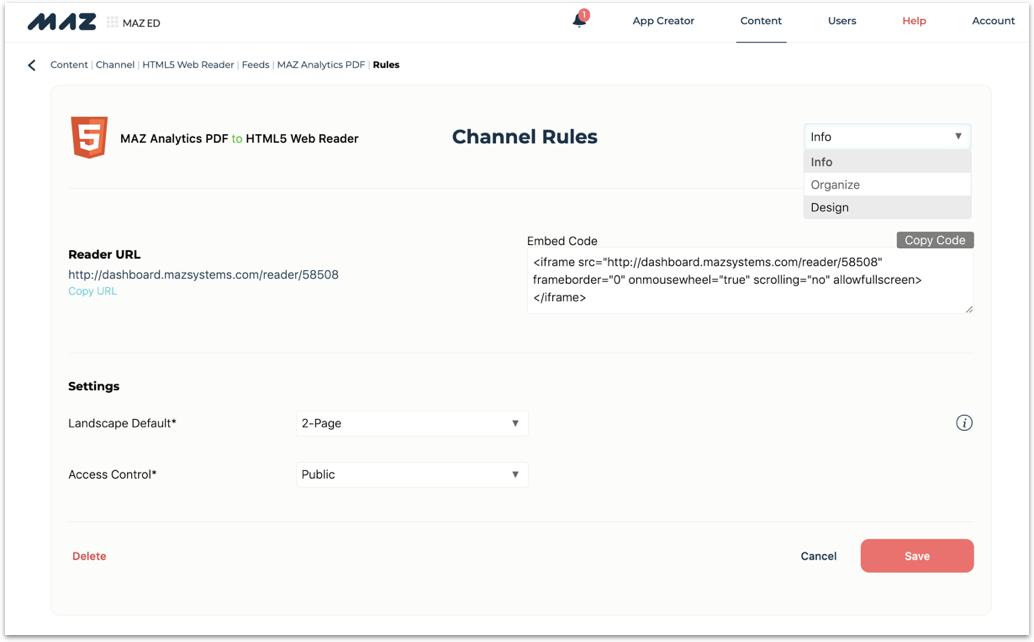
Task: Open the Help menu
Action: [914, 21]
